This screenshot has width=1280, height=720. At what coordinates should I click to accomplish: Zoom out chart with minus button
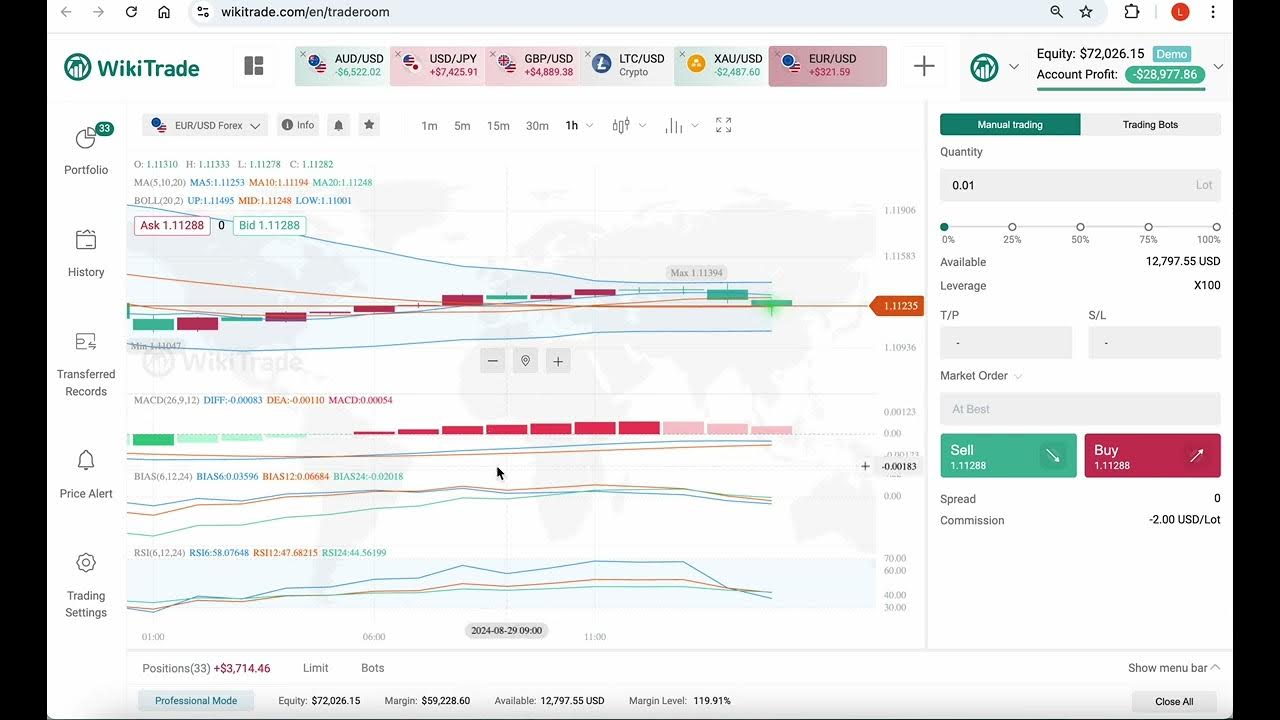pos(492,361)
